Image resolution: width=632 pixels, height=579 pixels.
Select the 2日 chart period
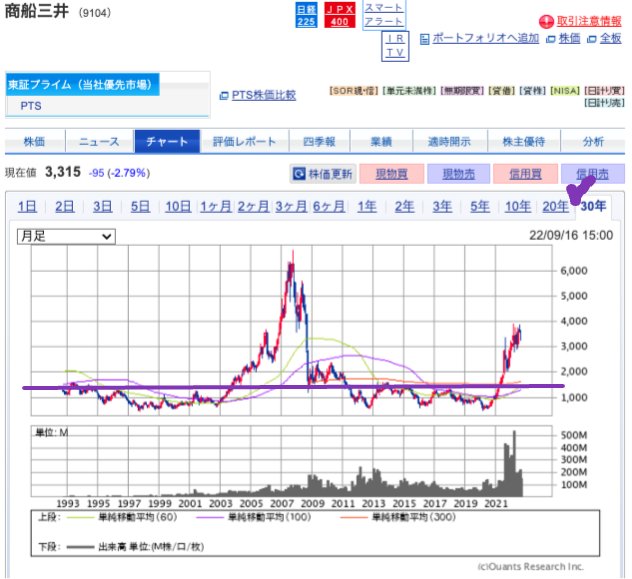(65, 207)
